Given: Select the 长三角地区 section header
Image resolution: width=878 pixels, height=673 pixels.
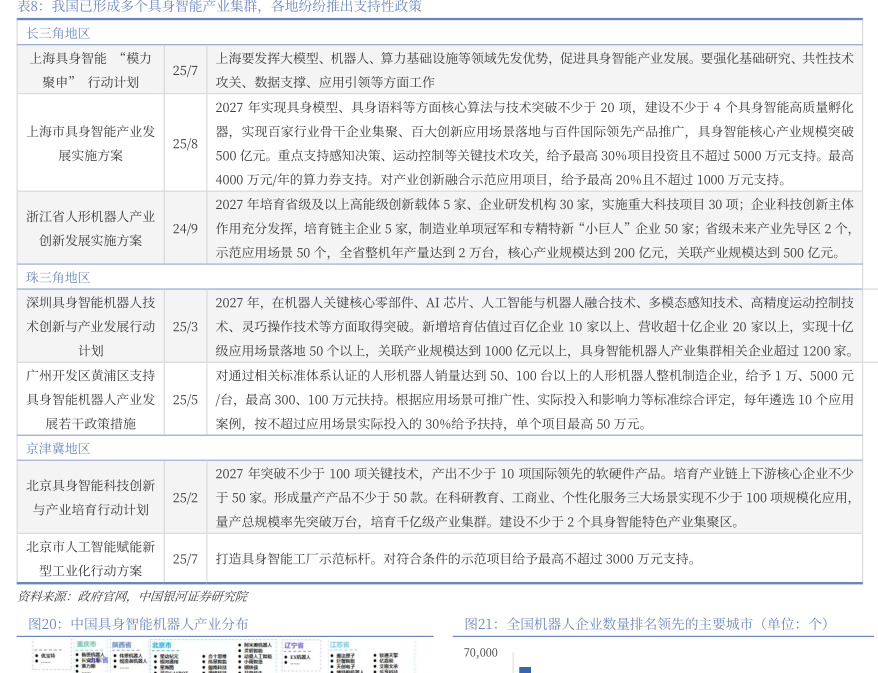Looking at the screenshot, I should (x=58, y=33).
